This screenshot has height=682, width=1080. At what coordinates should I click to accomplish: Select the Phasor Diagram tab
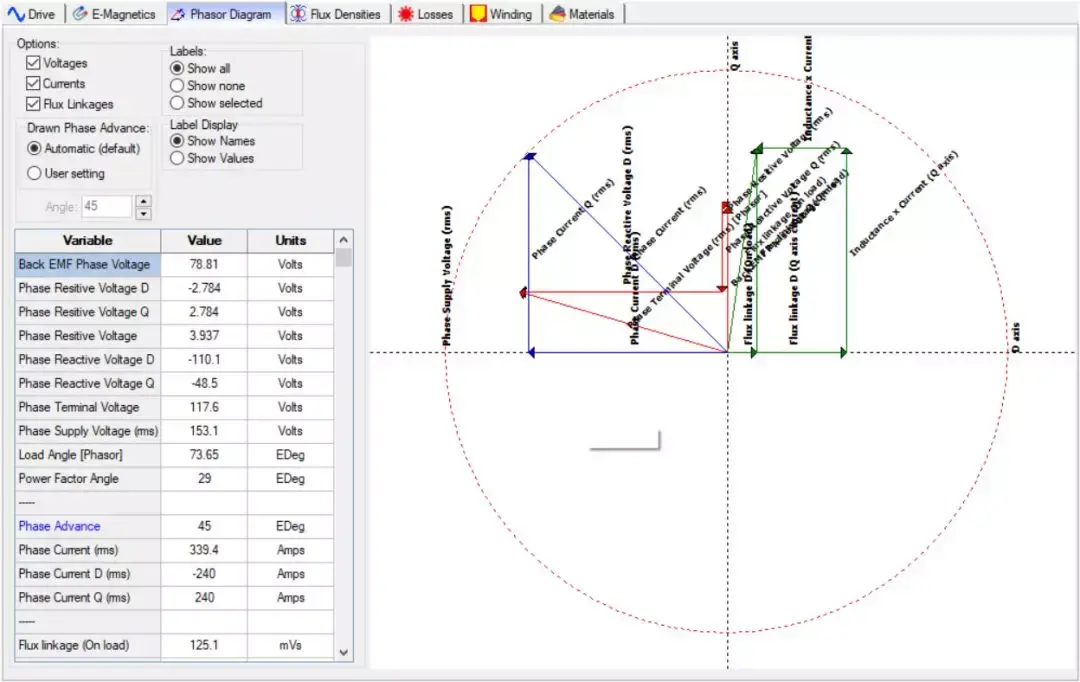[225, 14]
